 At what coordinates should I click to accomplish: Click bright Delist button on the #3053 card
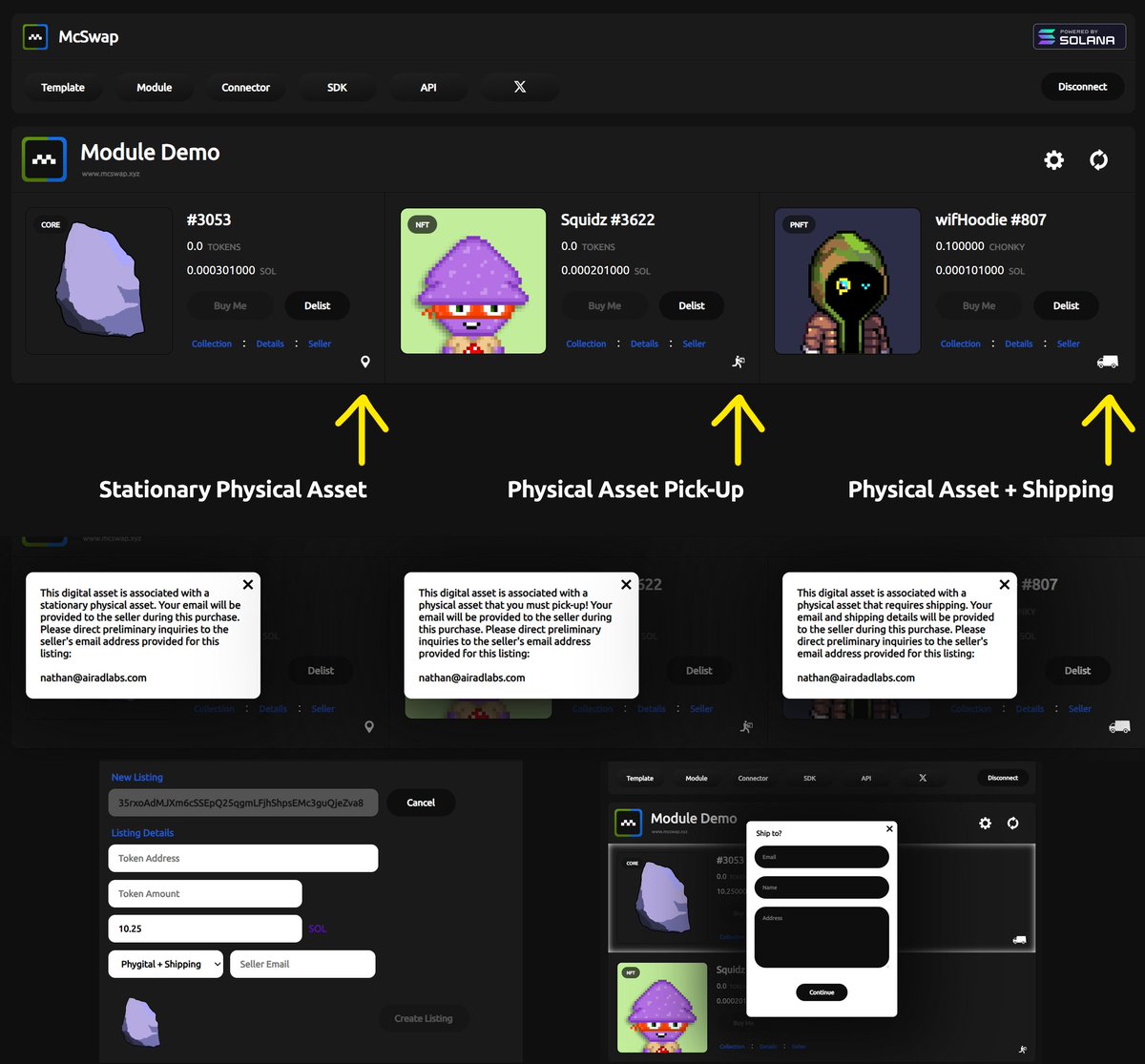pyautogui.click(x=318, y=305)
